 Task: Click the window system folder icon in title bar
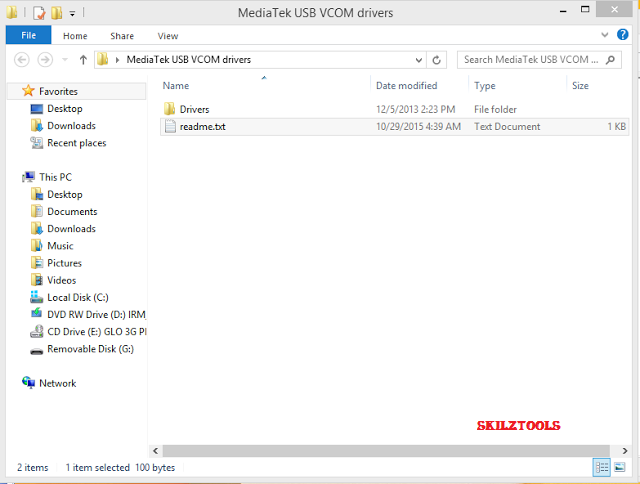click(x=12, y=12)
